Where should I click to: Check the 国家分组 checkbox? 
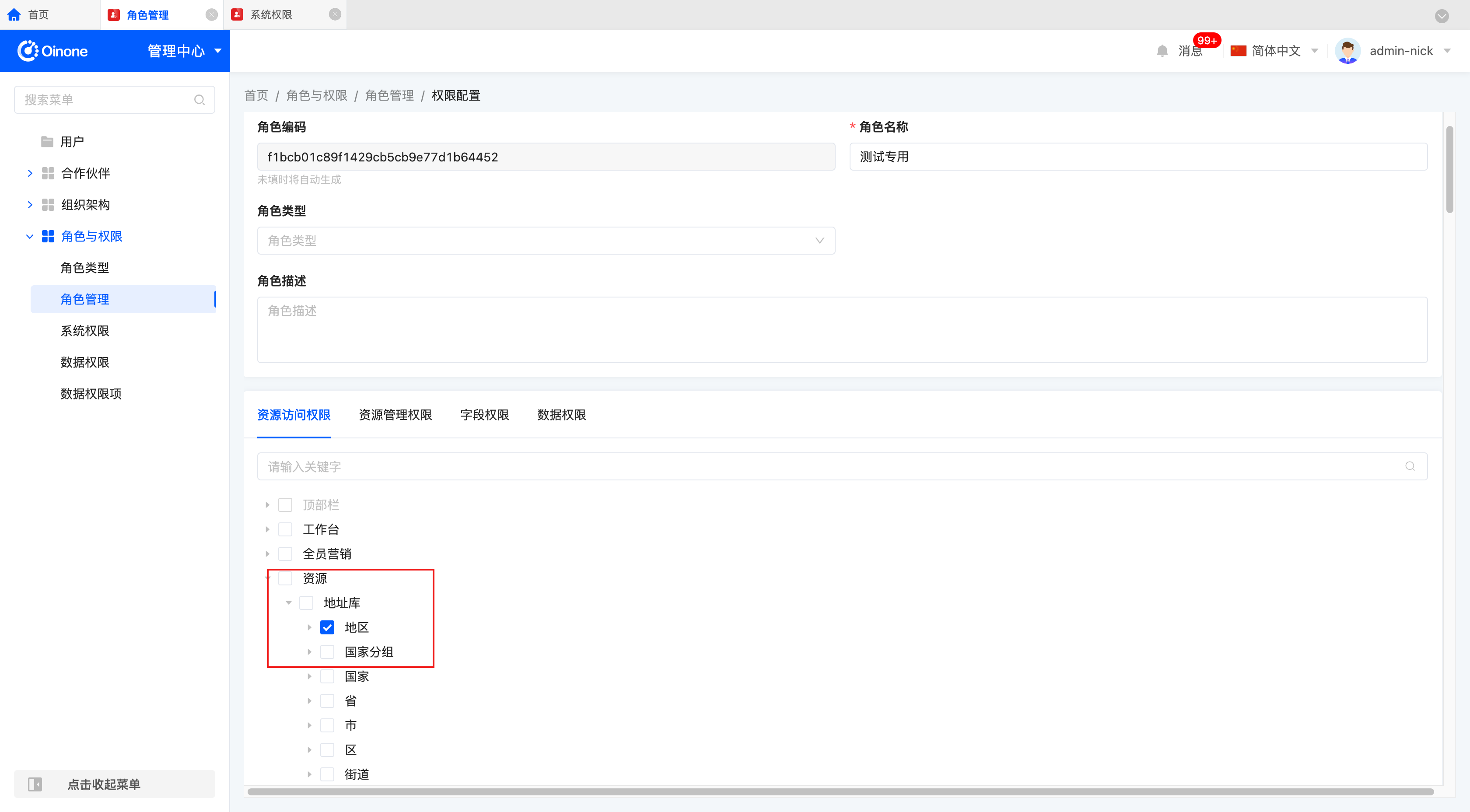pyautogui.click(x=327, y=651)
